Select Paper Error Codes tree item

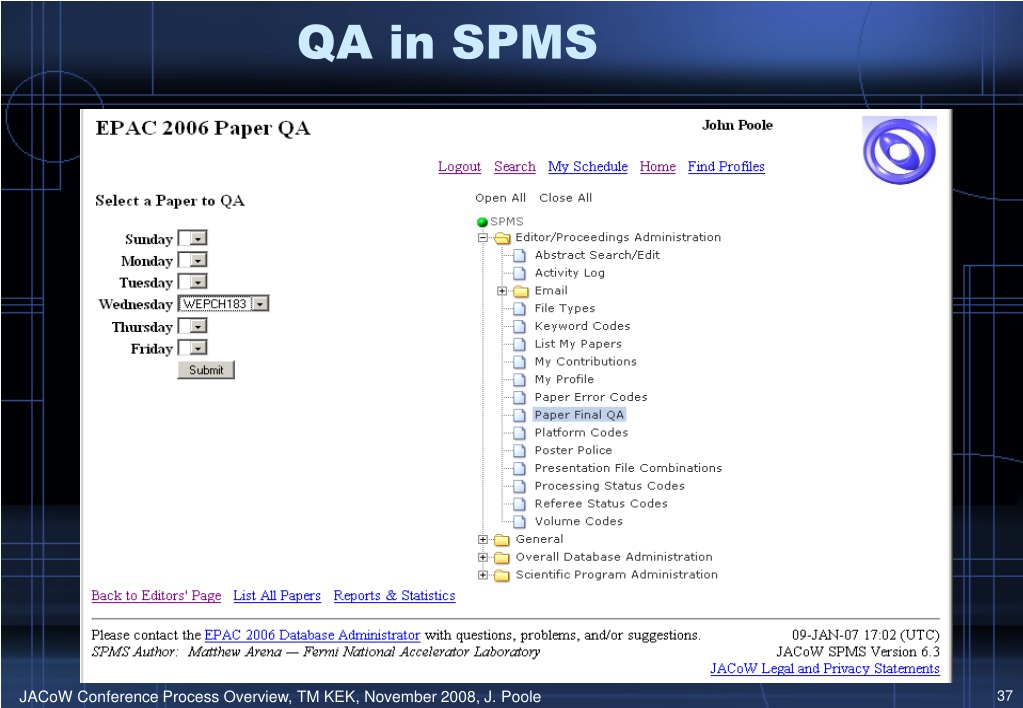point(591,397)
